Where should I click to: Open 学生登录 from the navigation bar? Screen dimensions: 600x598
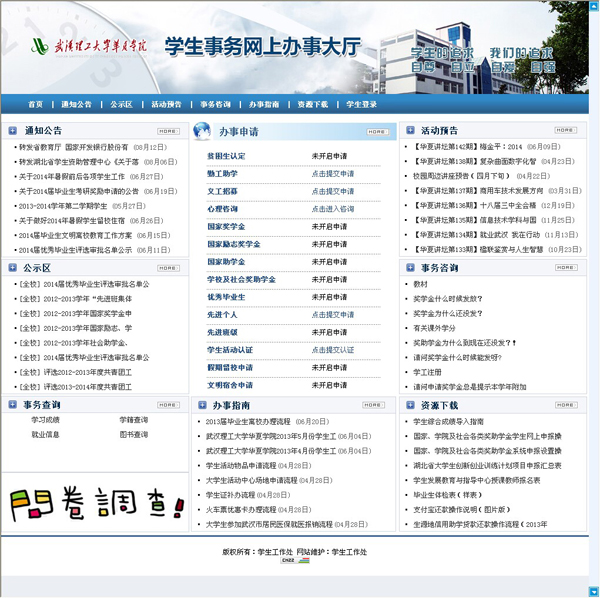click(x=362, y=104)
